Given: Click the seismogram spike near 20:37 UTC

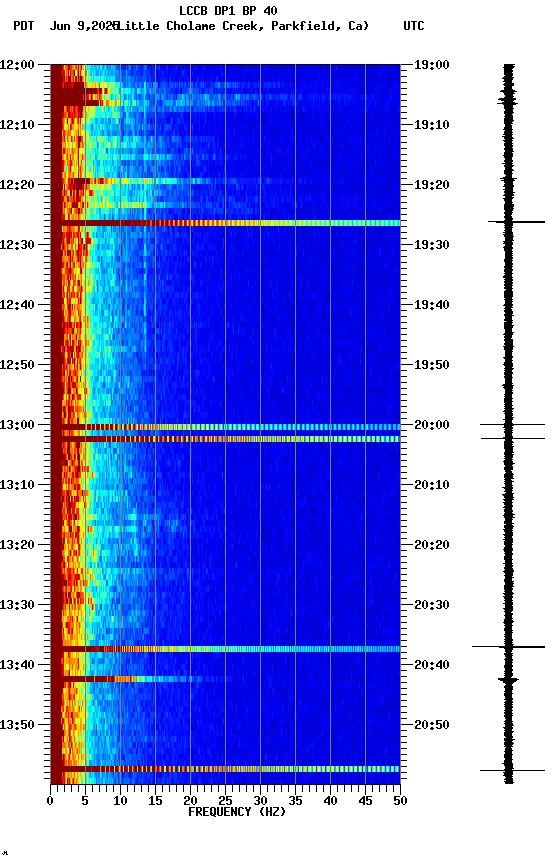Looking at the screenshot, I should (x=508, y=646).
